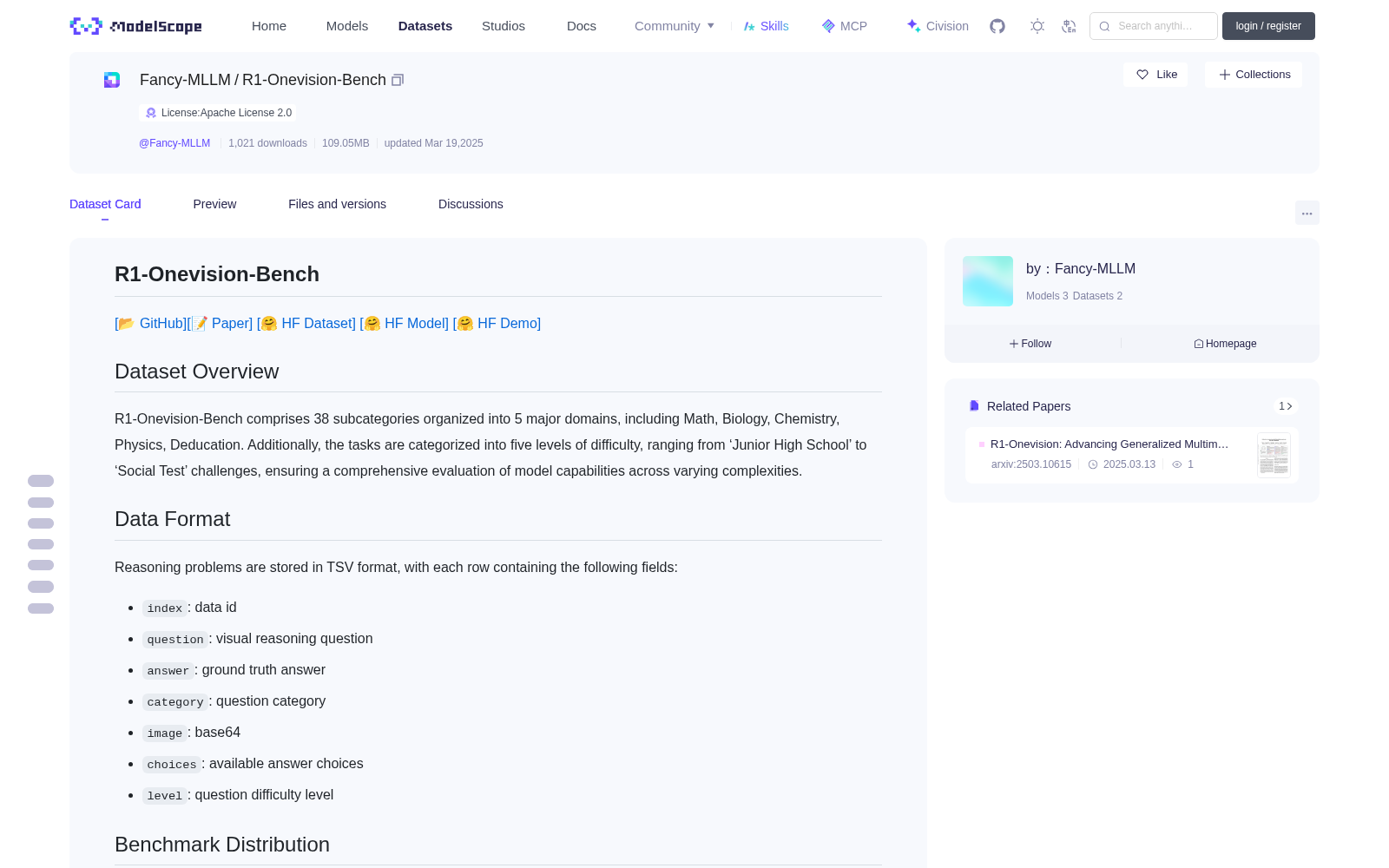Toggle the light/dark theme sun icon
1389x868 pixels.
pyautogui.click(x=1037, y=26)
